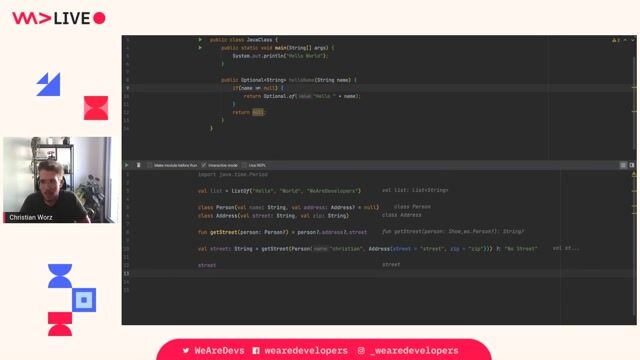Click the Christian Worz webcam thumbnail
The image size is (640, 360).
click(59, 180)
